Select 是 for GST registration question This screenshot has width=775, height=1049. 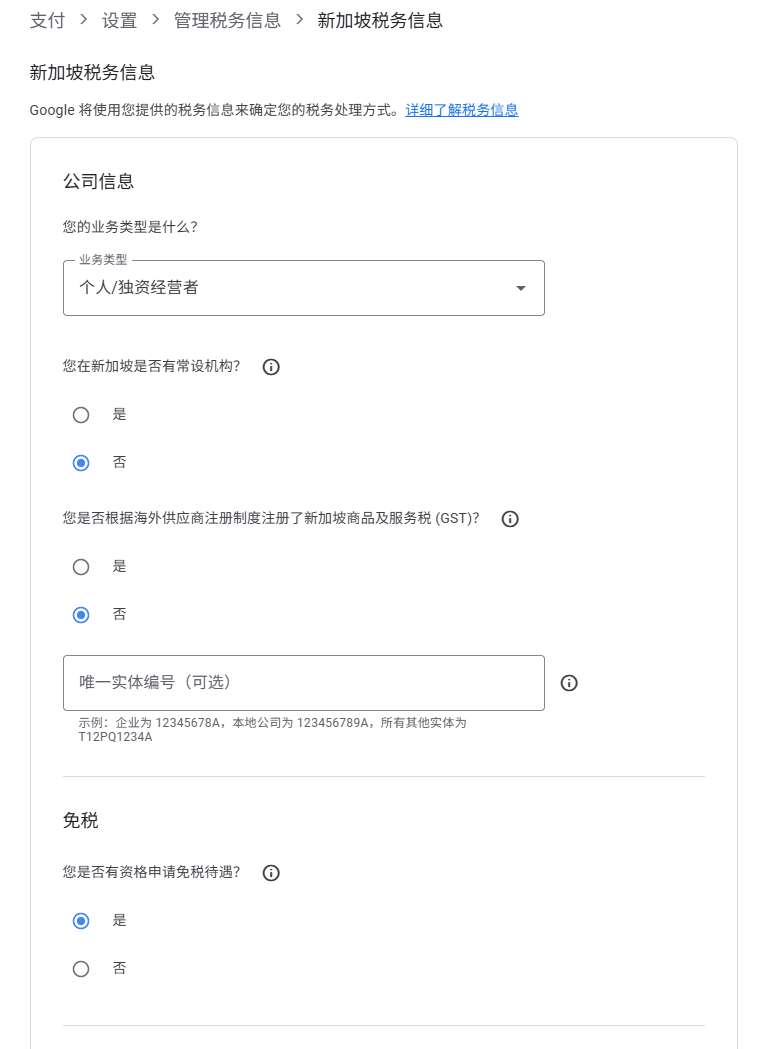click(81, 567)
